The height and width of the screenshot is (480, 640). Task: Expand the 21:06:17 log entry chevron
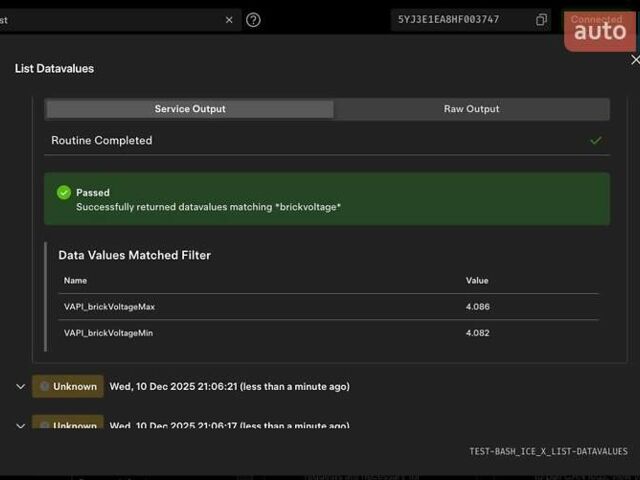[20, 425]
